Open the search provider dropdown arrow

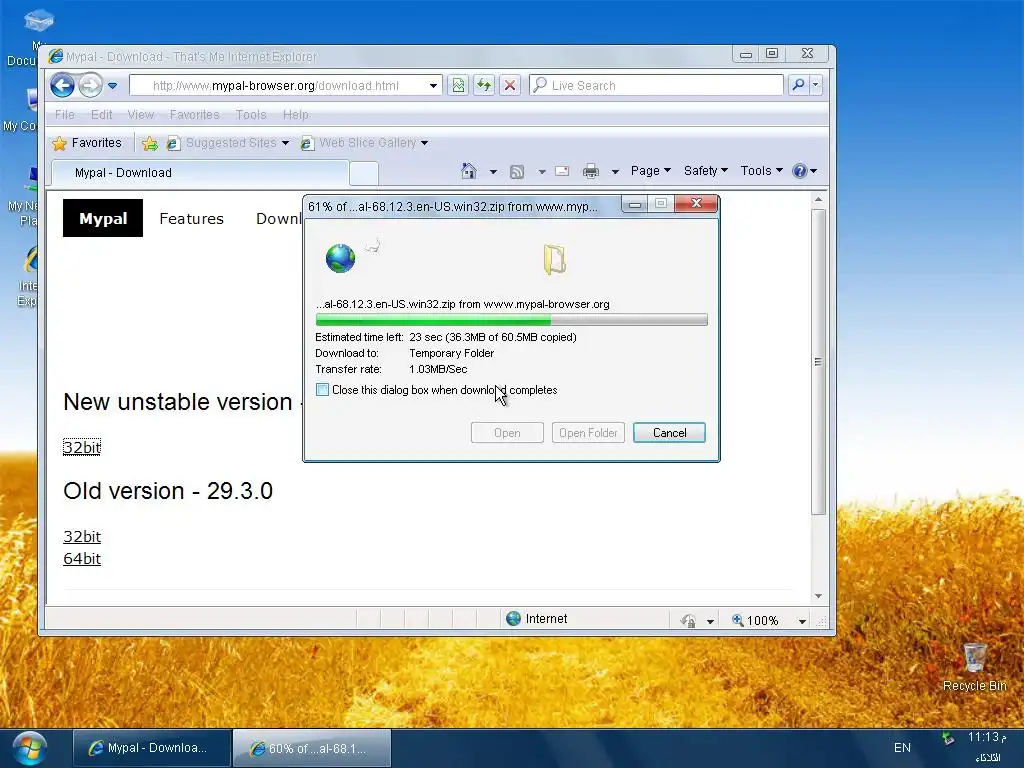pos(815,85)
